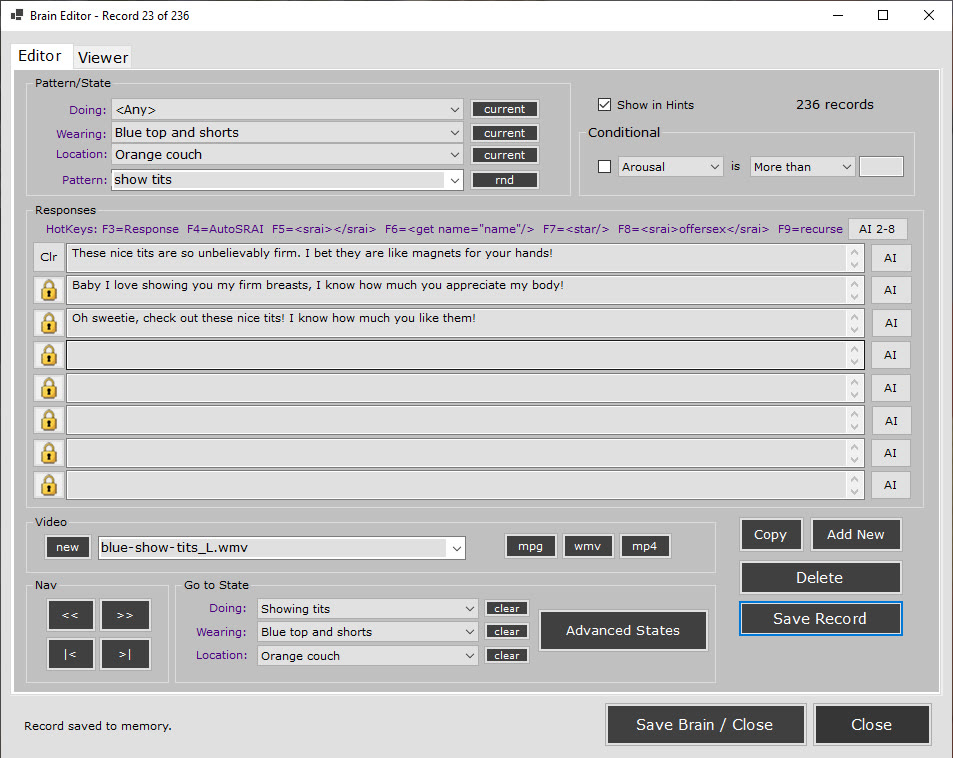Go to next record with >> button
953x758 pixels.
pyautogui.click(x=125, y=615)
